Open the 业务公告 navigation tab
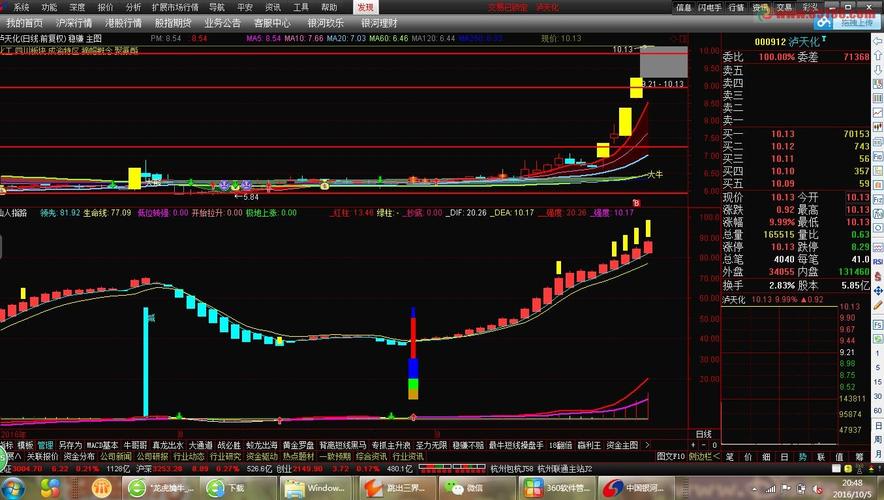The width and height of the screenshot is (884, 500). pos(222,23)
